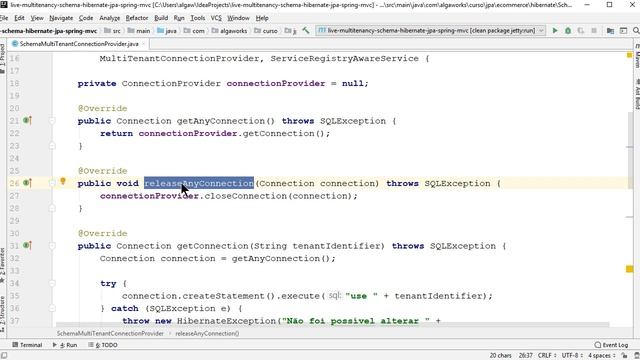Viewport: 640px width, 360px height.
Task: Collapse the try block fold on line 34
Action: pyautogui.click(x=52, y=283)
